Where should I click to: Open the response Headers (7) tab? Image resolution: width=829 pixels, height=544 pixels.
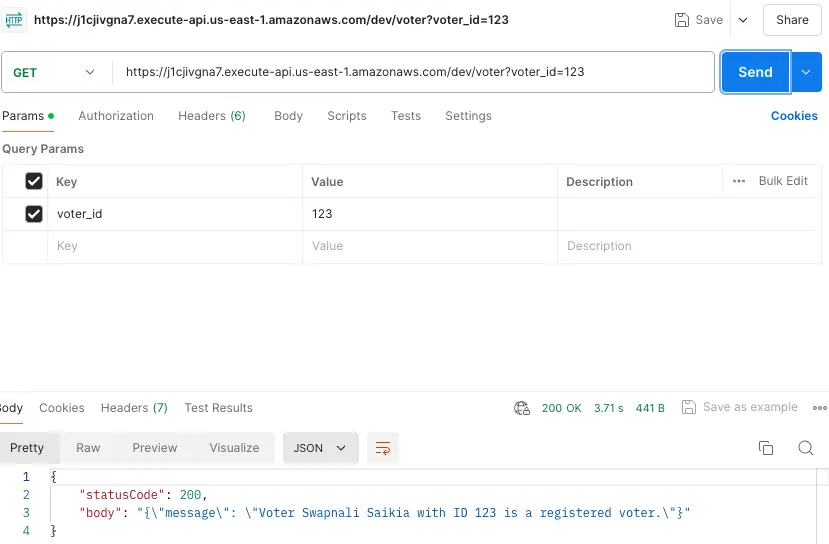tap(134, 408)
